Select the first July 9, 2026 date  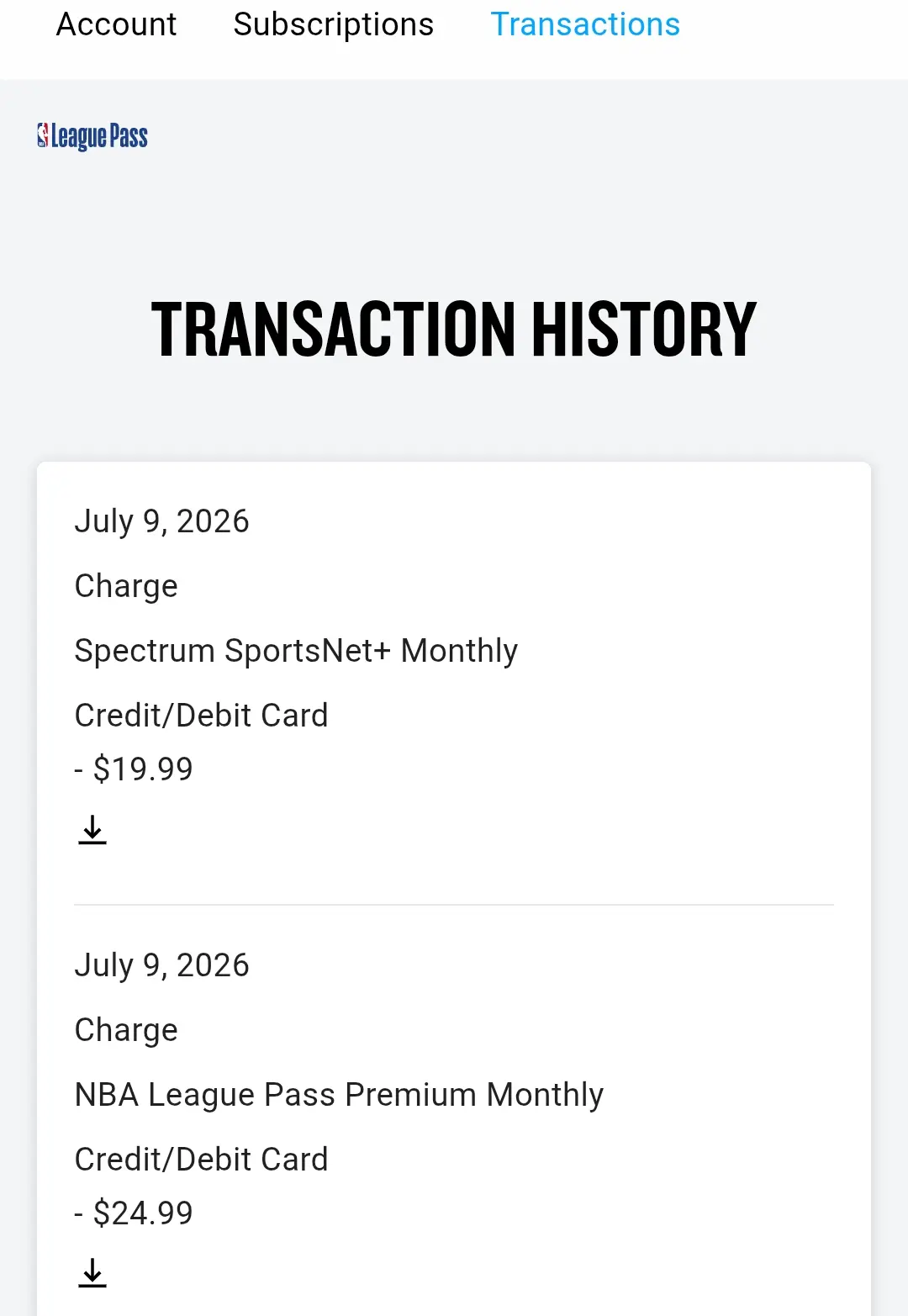pos(161,521)
